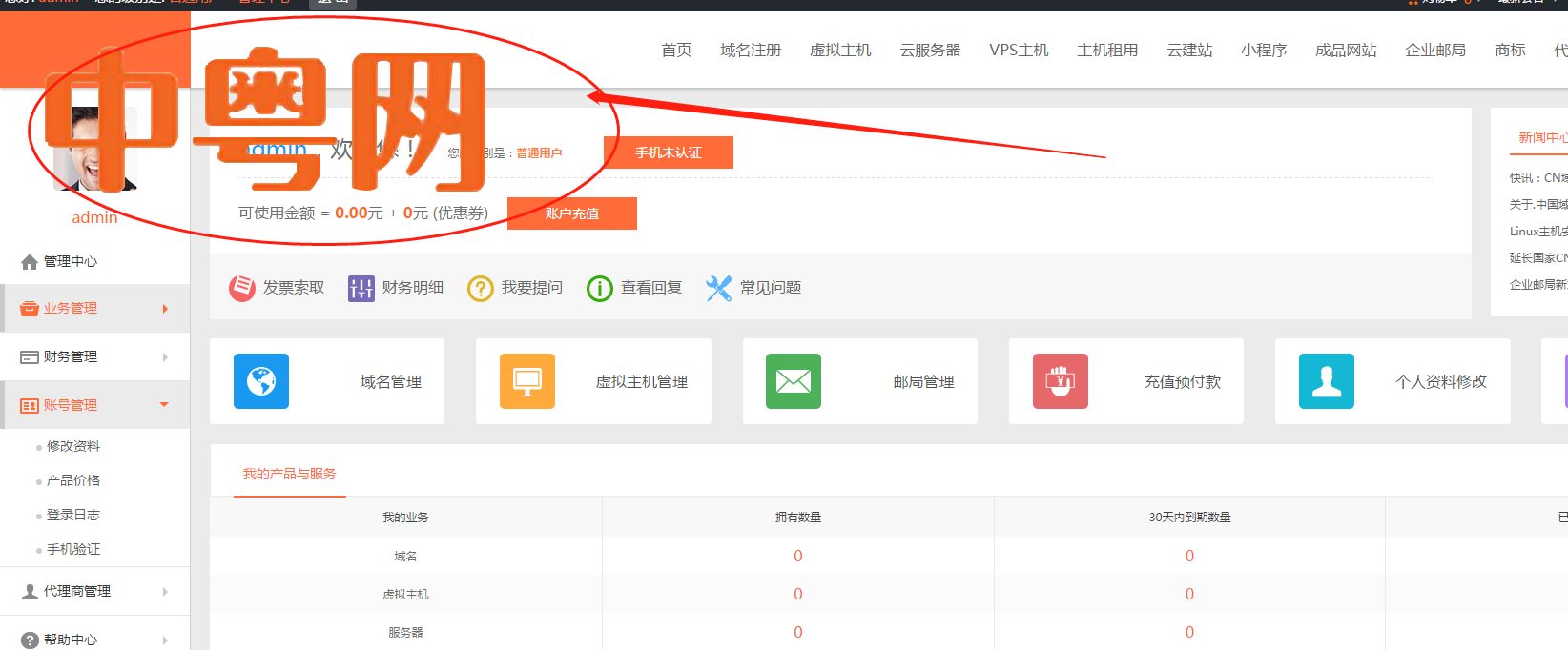Open 域名注册 in the top navigation

(x=751, y=51)
